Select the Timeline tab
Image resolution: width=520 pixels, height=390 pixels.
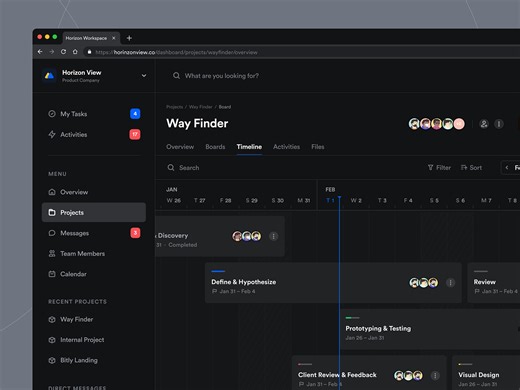249,147
